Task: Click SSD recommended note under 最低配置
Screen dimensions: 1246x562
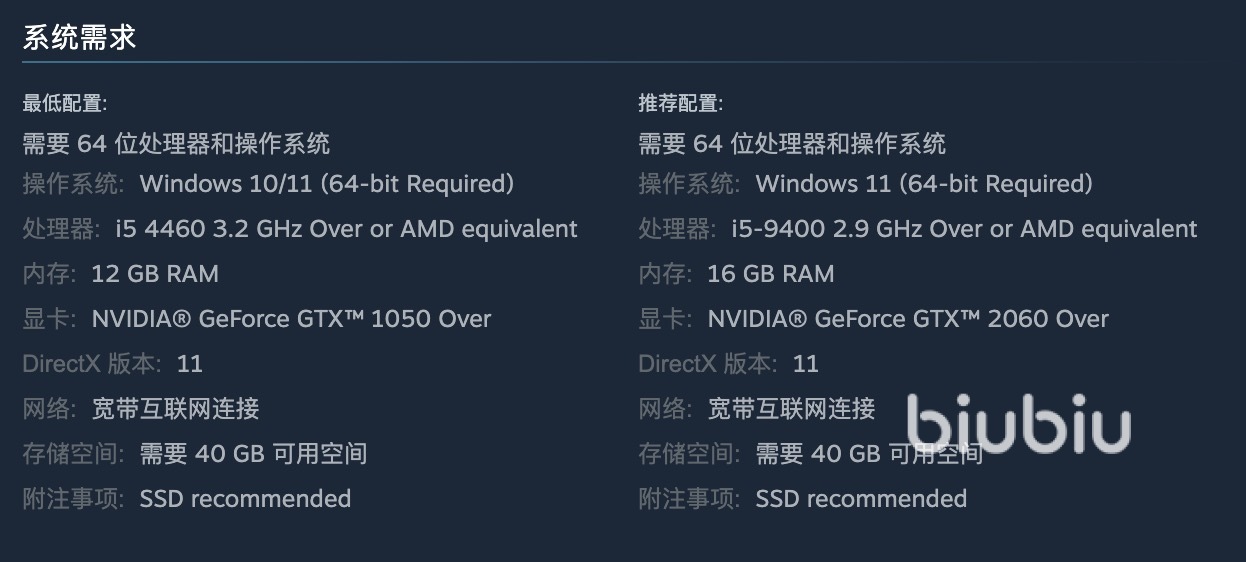Action: [x=245, y=499]
